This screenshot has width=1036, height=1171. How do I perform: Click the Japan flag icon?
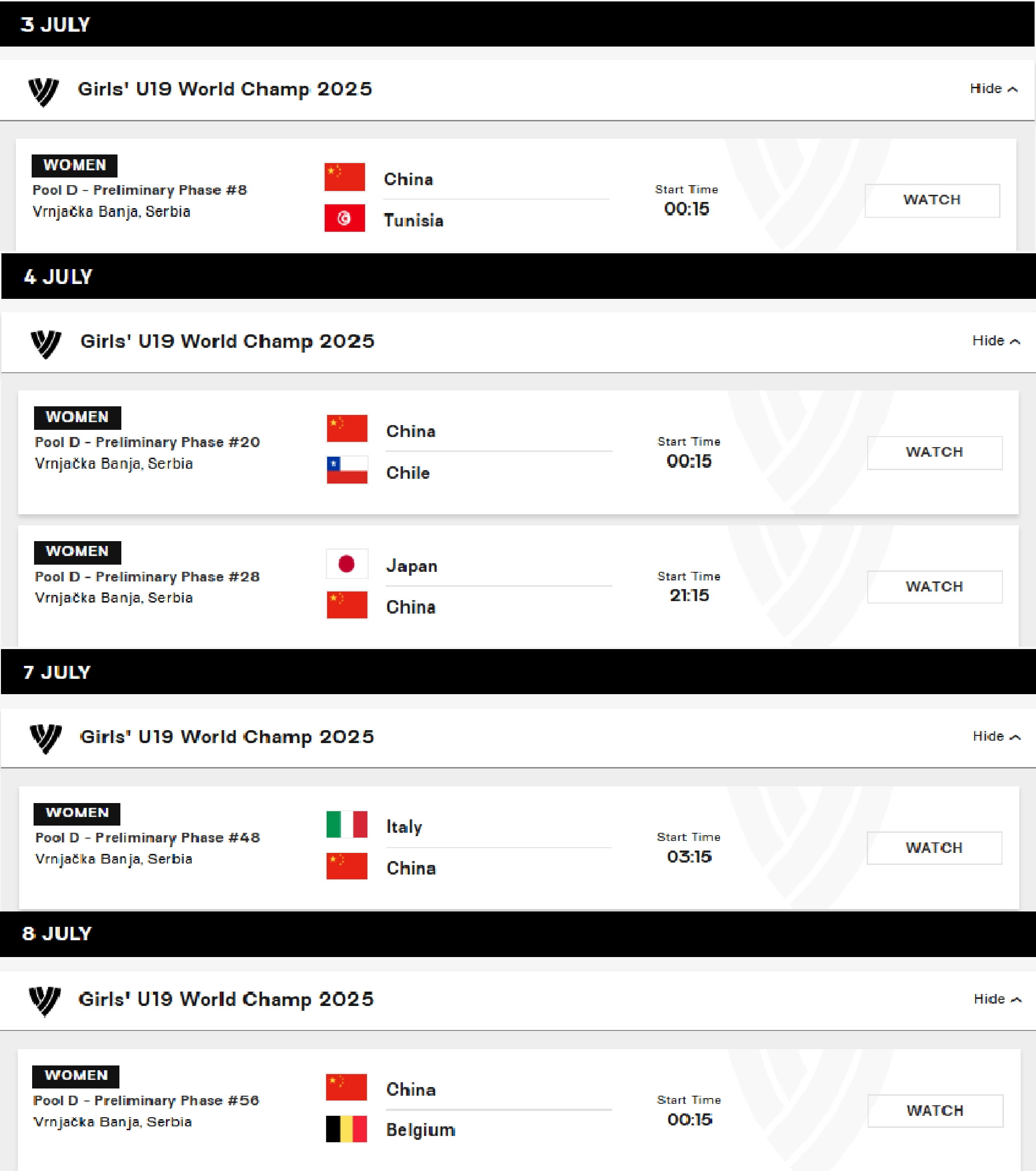pos(346,564)
